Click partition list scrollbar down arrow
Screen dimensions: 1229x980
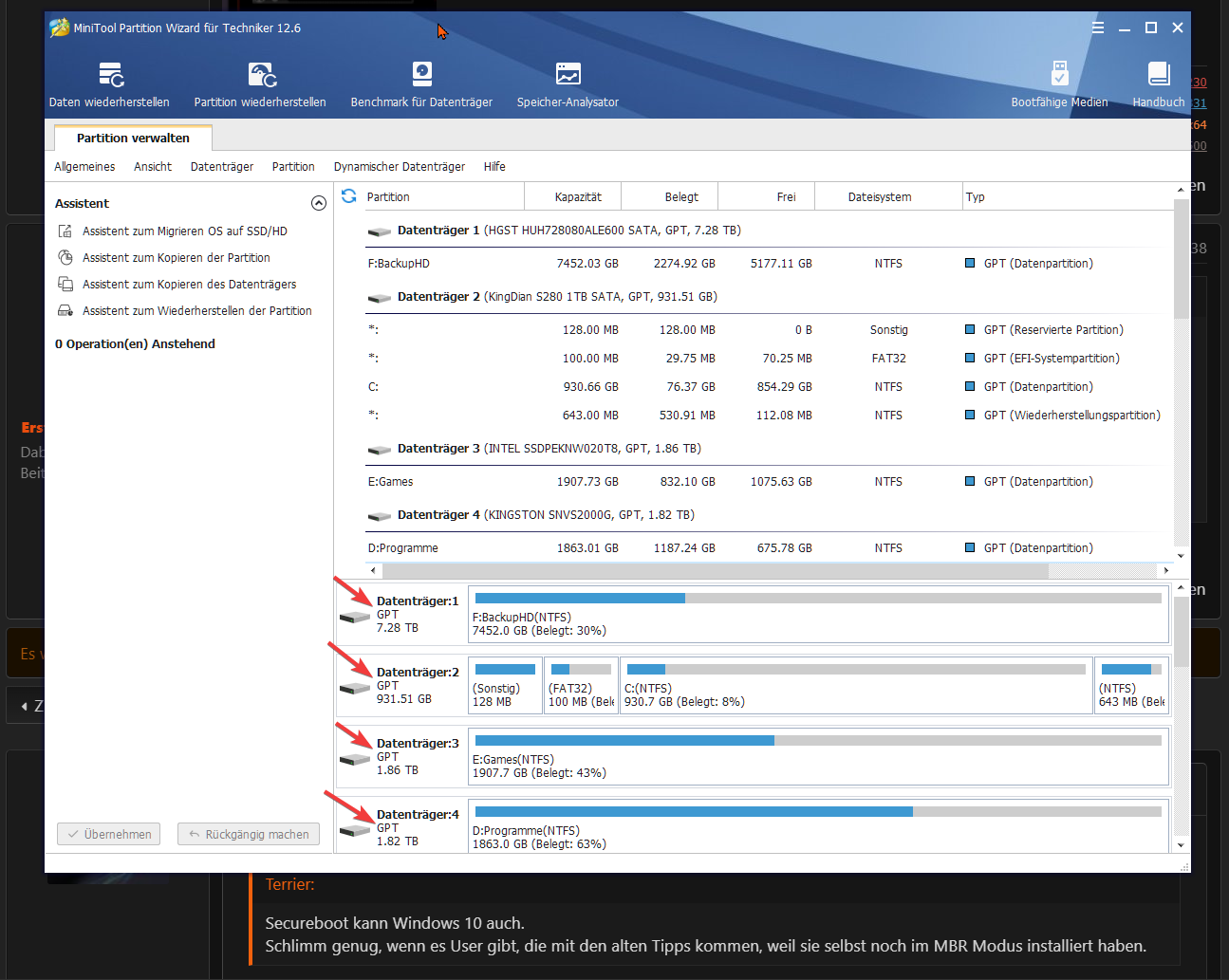coord(1181,556)
